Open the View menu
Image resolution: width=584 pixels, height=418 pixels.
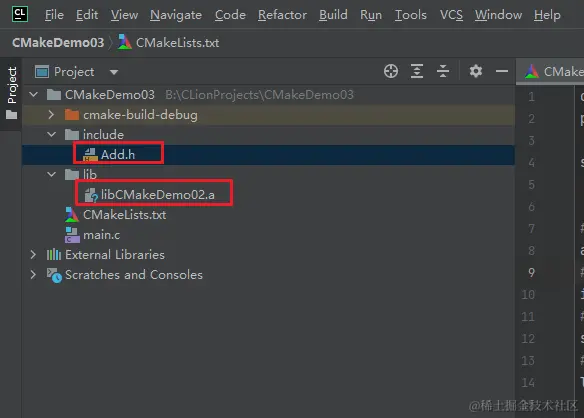click(124, 15)
